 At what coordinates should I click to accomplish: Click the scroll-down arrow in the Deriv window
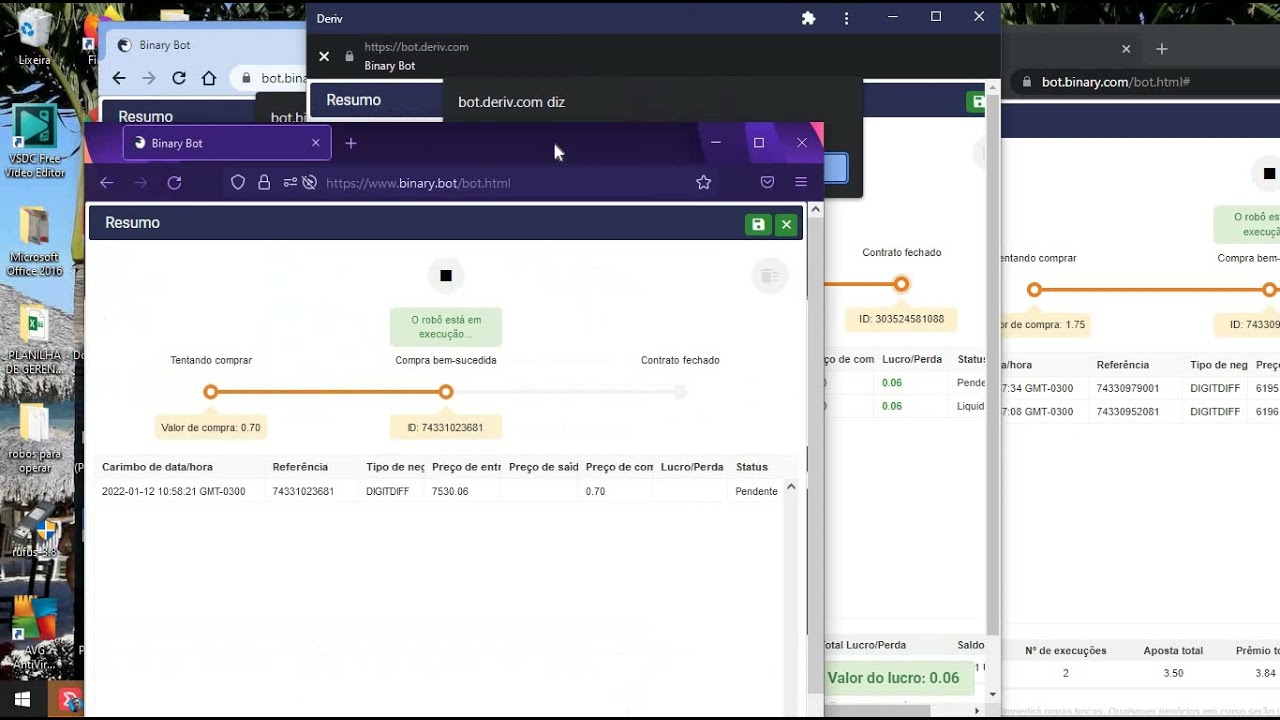pyautogui.click(x=993, y=693)
